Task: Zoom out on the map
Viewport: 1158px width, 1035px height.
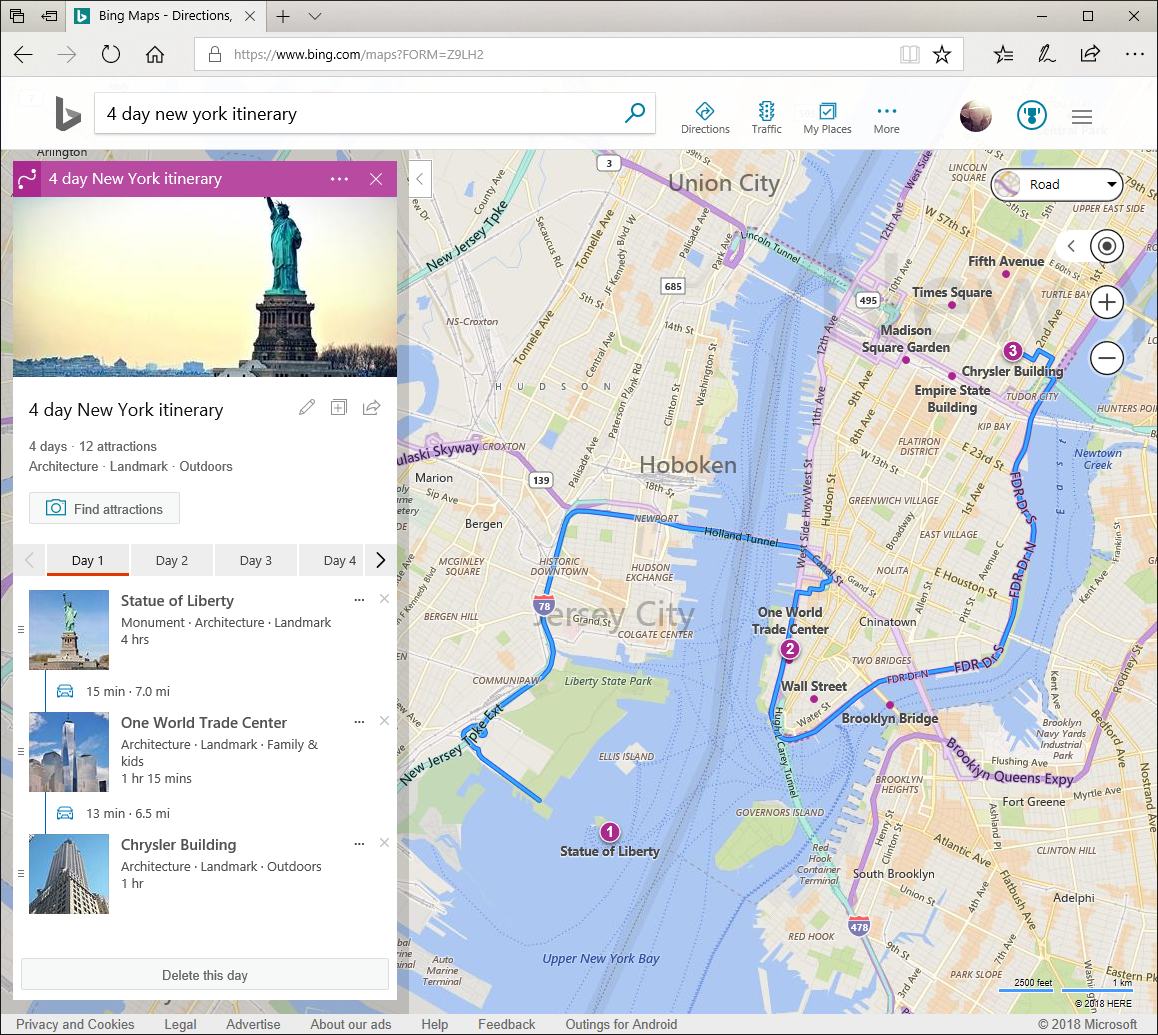Action: [x=1106, y=358]
